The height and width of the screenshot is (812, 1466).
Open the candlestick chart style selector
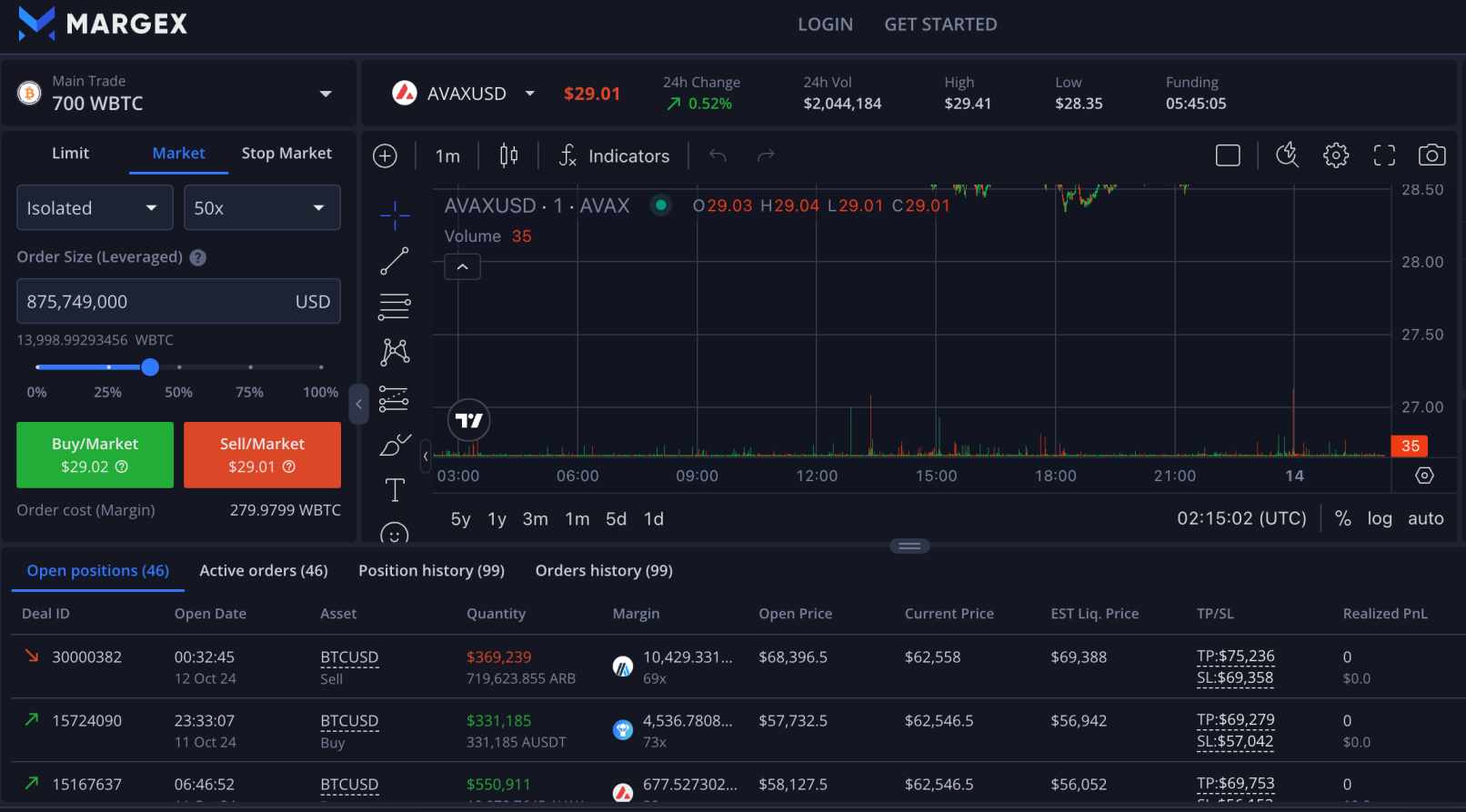point(508,155)
